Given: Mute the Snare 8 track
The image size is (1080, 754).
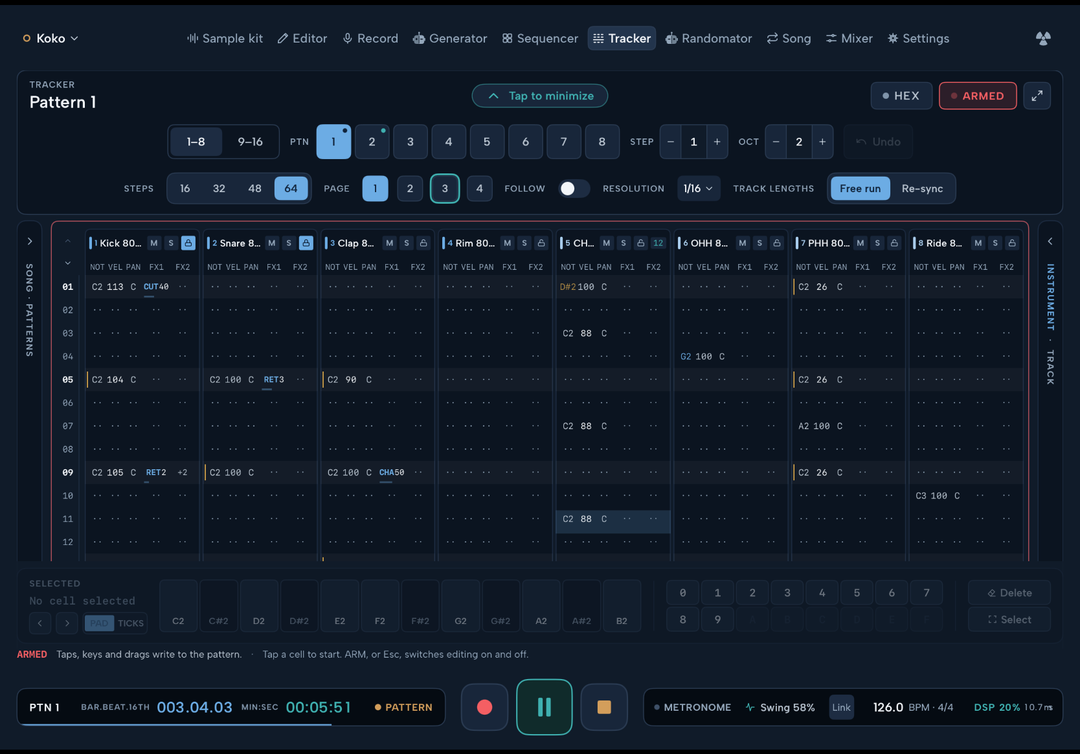Looking at the screenshot, I should click(272, 243).
